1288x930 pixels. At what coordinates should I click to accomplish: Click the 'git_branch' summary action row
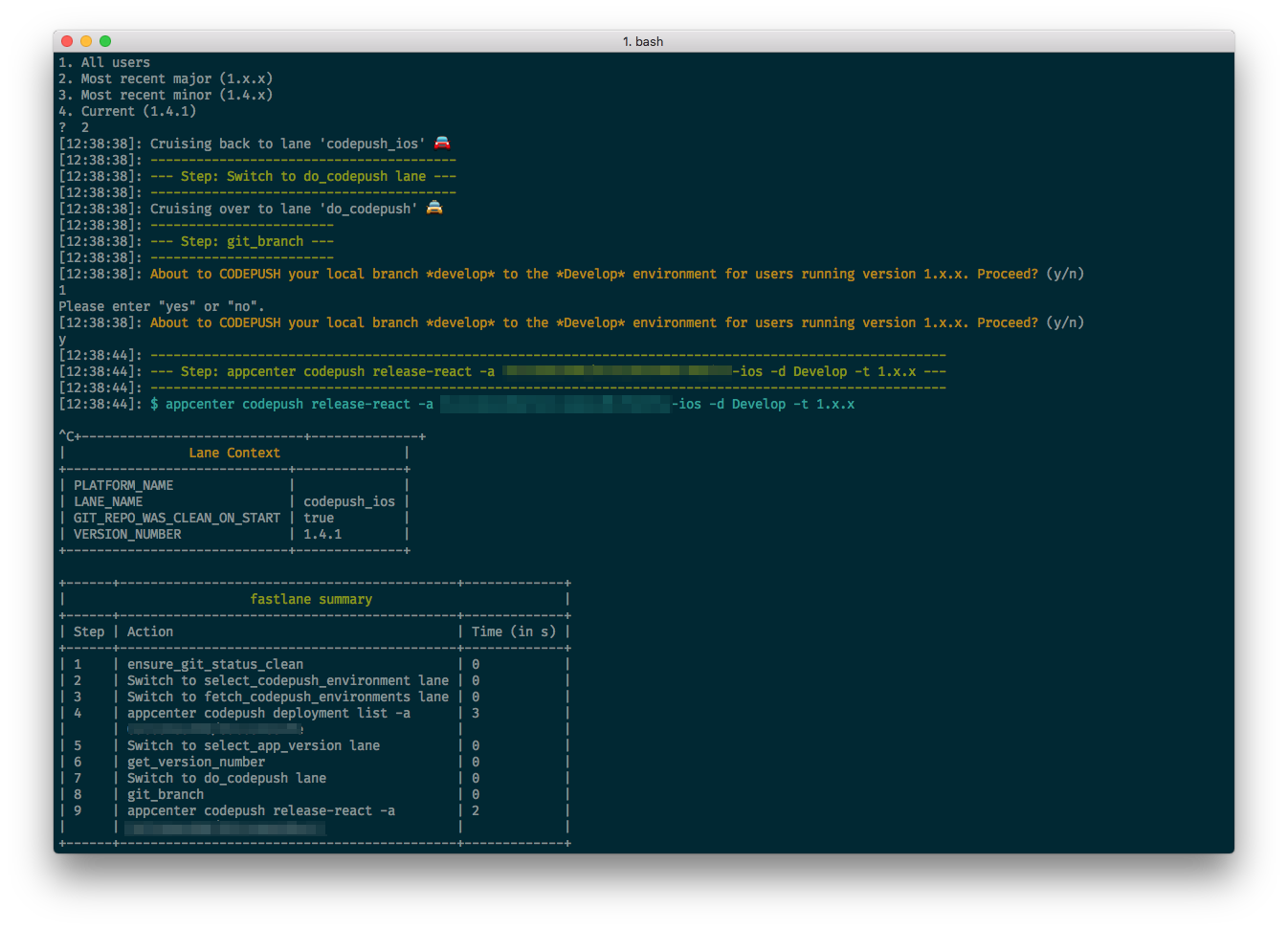coord(166,794)
